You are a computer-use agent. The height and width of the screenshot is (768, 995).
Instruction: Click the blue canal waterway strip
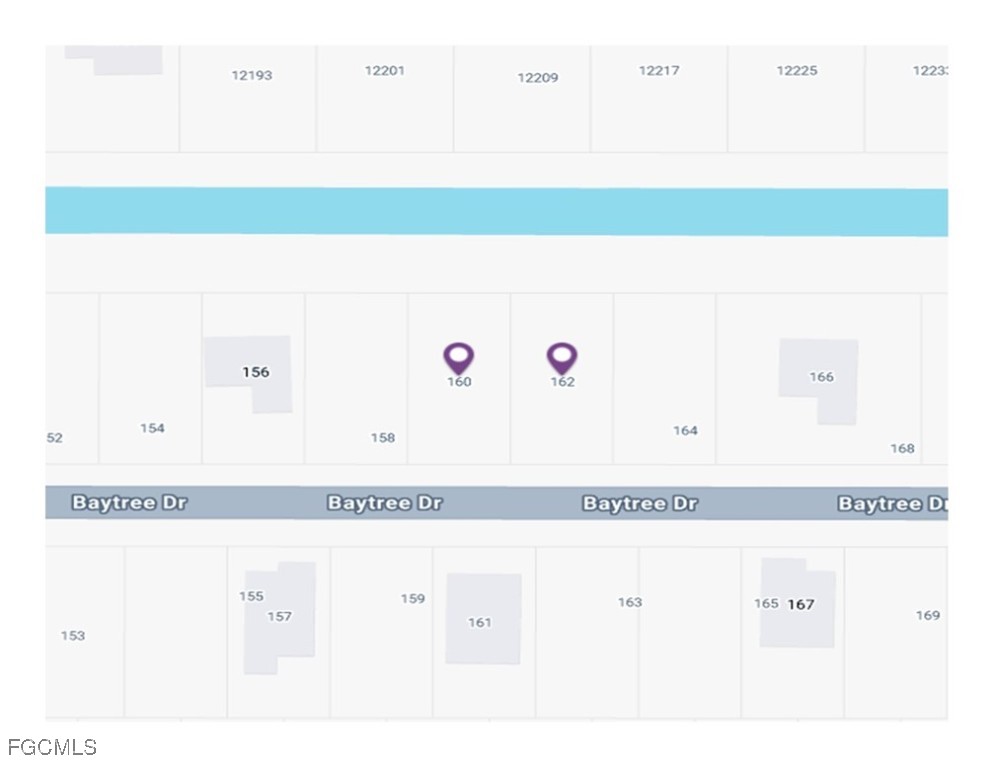tap(496, 211)
